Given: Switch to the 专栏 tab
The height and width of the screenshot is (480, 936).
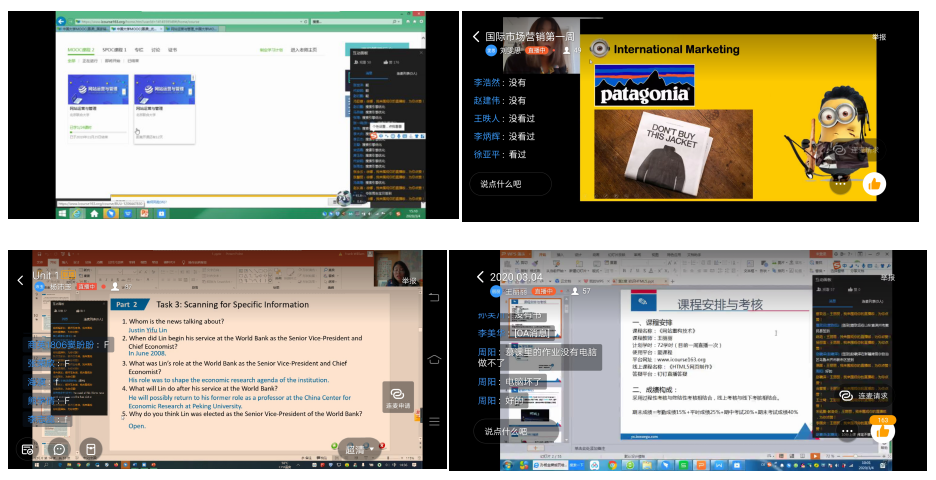Looking at the screenshot, I should click(138, 50).
